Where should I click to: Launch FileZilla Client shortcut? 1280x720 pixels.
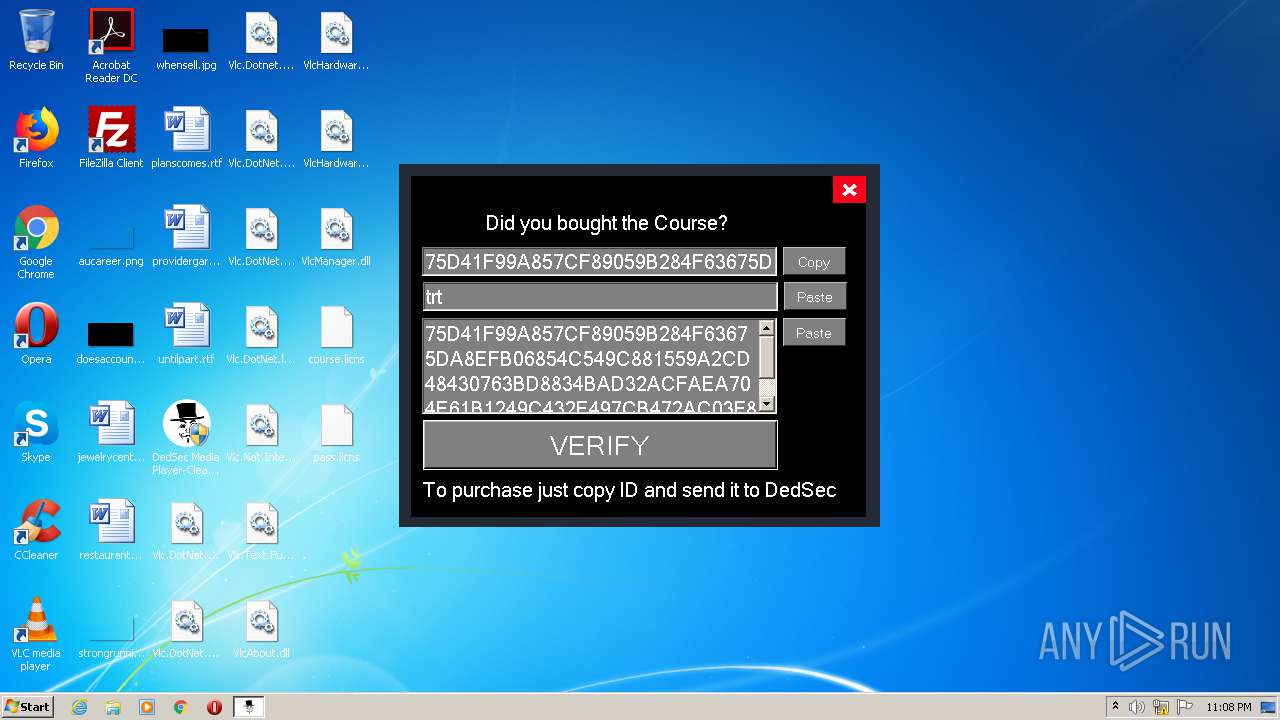(111, 138)
